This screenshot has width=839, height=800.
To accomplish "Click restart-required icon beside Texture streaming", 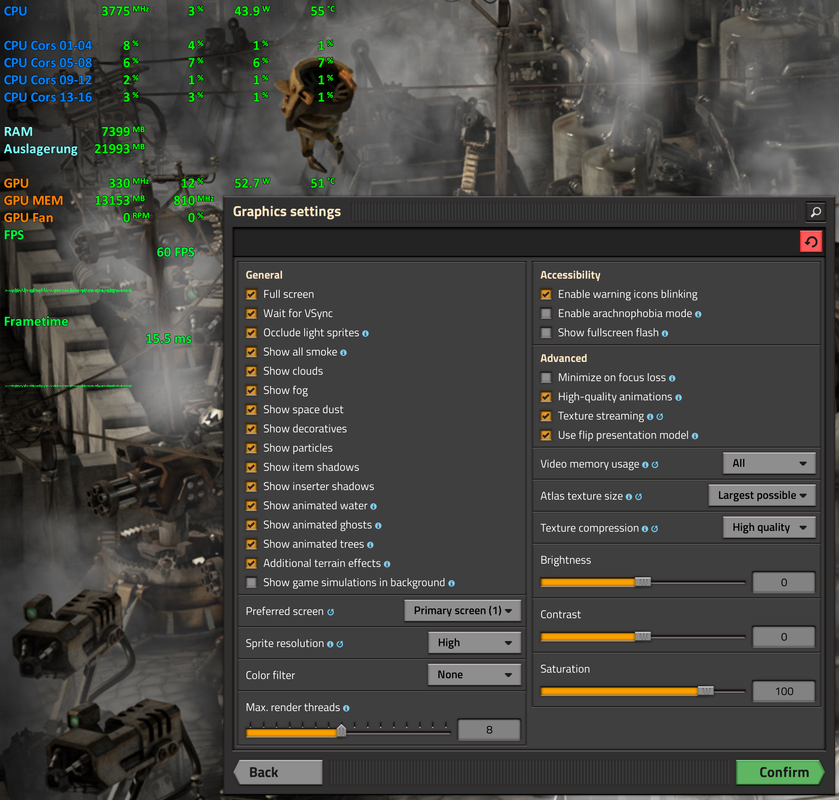I will (660, 417).
